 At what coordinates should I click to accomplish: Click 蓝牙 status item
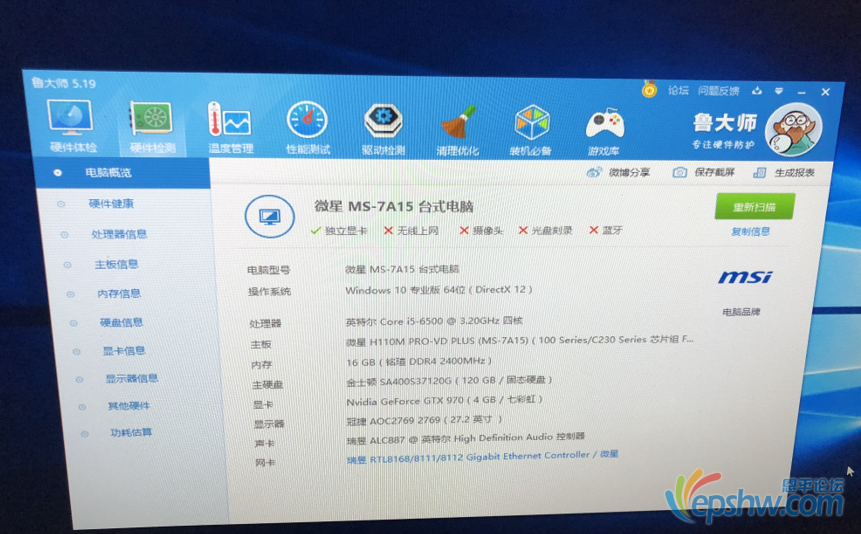pyautogui.click(x=606, y=230)
